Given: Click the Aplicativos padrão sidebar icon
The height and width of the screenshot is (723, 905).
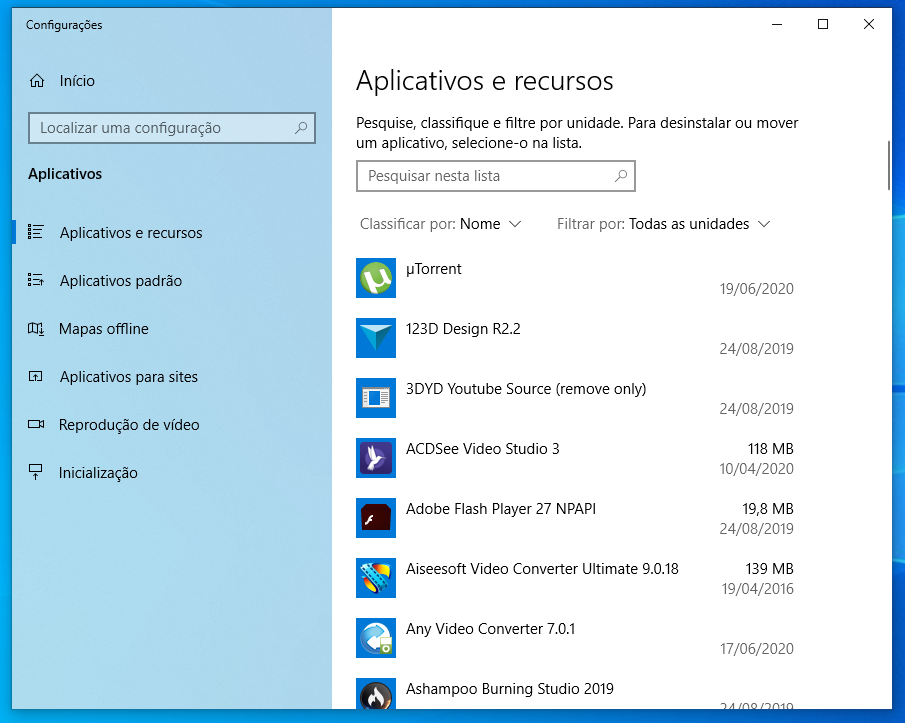Looking at the screenshot, I should pos(36,280).
